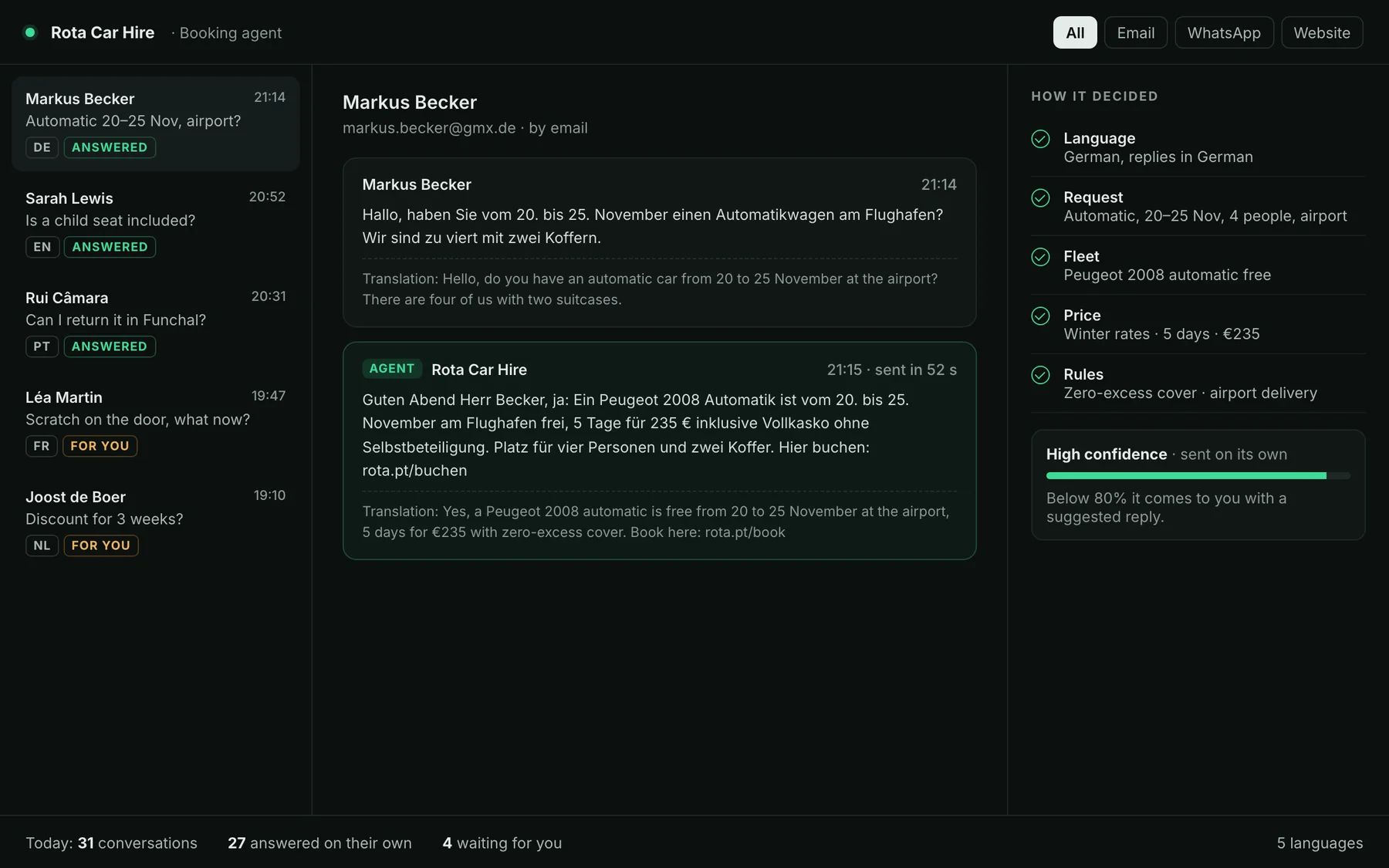This screenshot has width=1389, height=868.
Task: Open Markus Becker conversation
Action: click(x=156, y=123)
